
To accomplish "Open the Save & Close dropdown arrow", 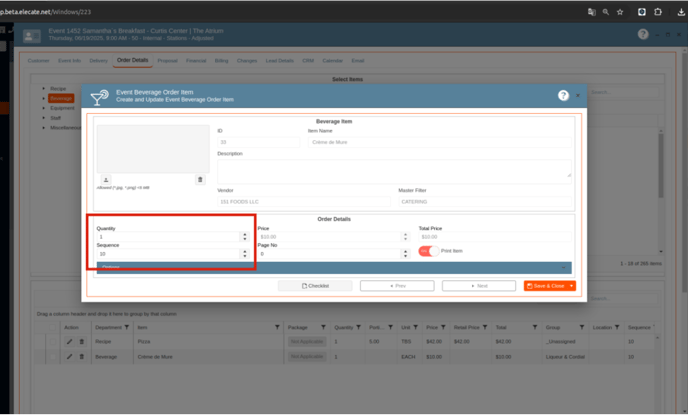I will [571, 286].
